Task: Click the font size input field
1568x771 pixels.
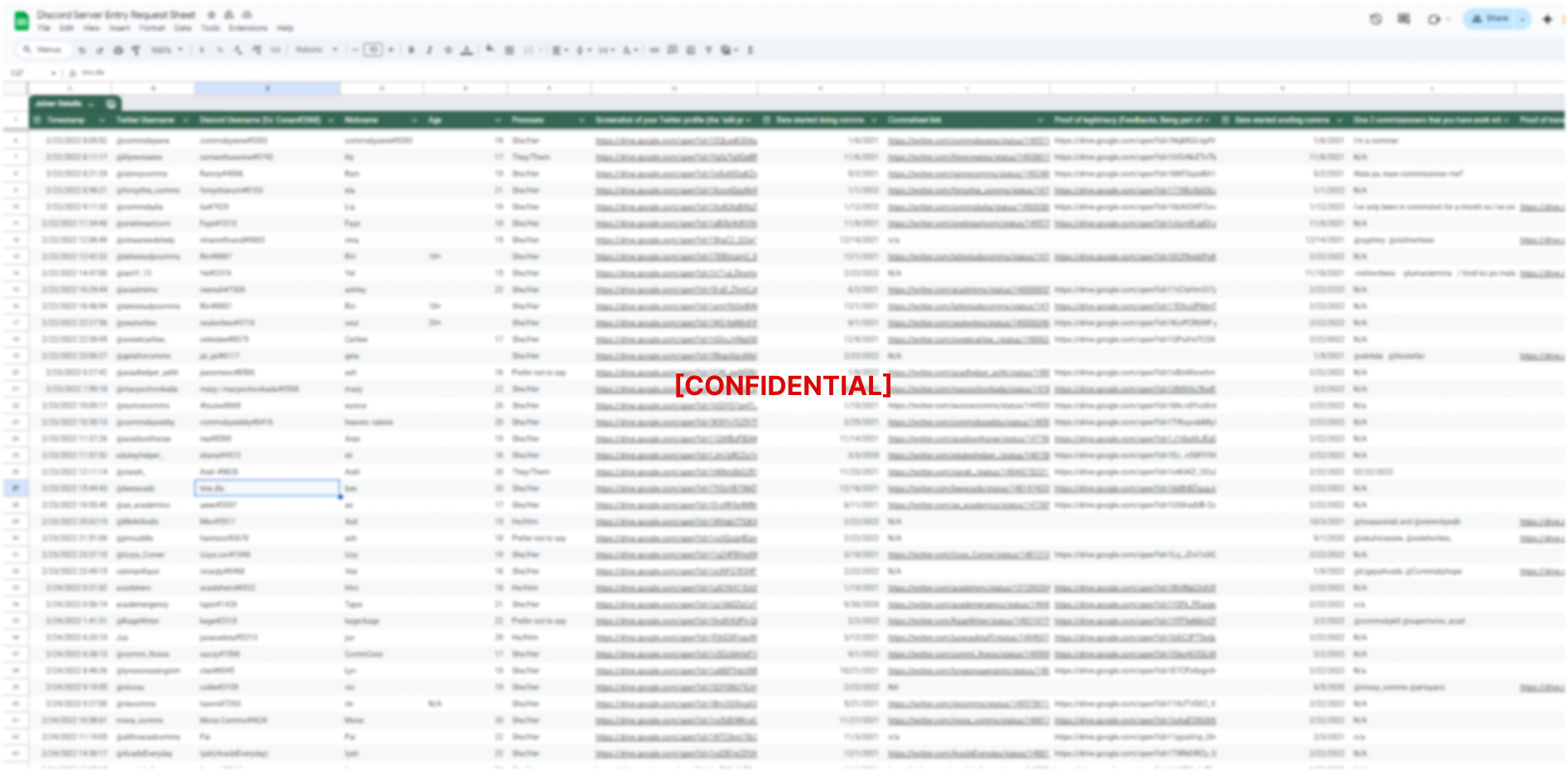Action: point(374,51)
